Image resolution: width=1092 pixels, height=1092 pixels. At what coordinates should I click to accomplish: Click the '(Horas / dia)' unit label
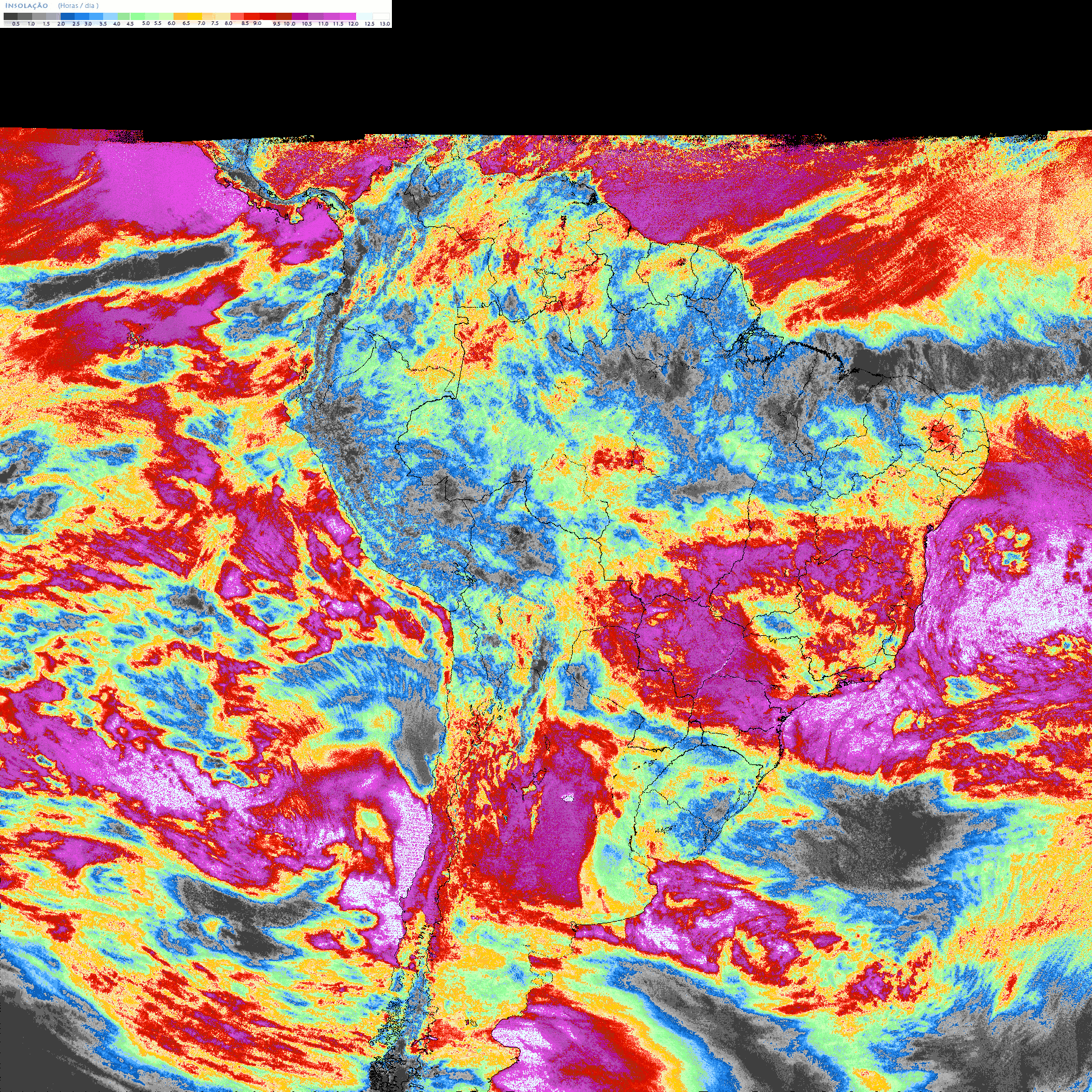78,5
